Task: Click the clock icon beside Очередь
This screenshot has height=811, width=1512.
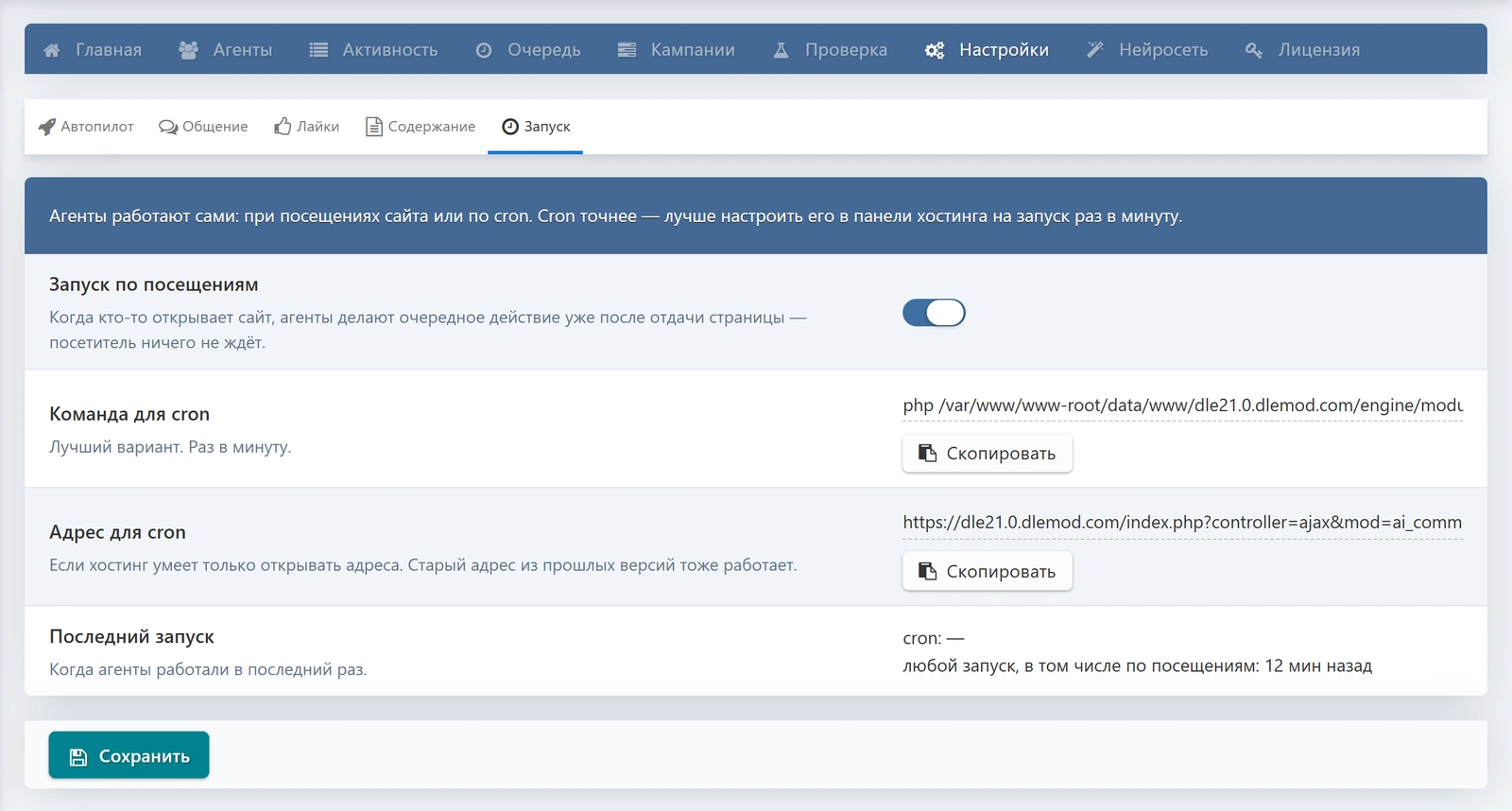Action: coord(484,50)
